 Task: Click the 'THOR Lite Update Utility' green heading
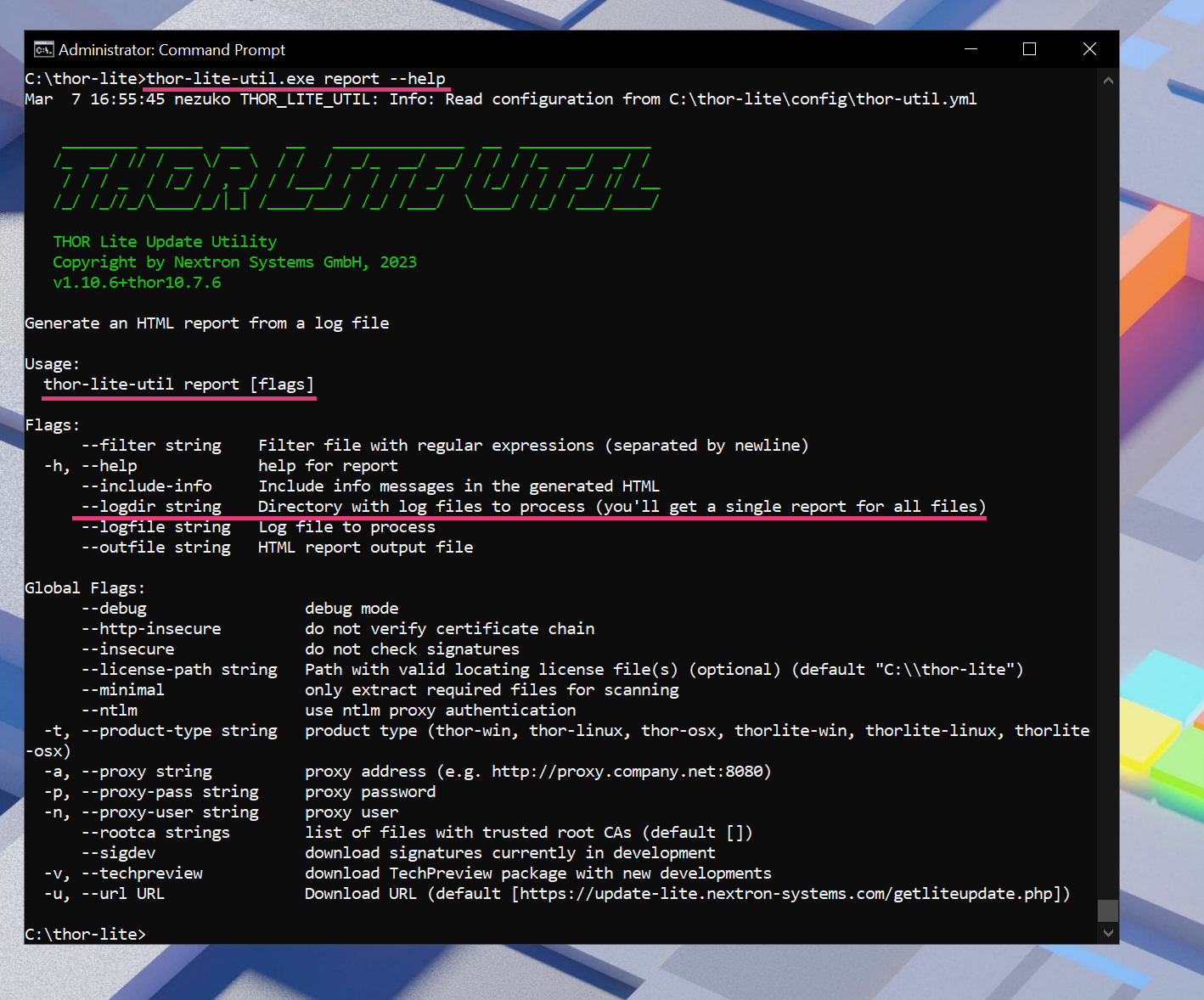pyautogui.click(x=165, y=242)
